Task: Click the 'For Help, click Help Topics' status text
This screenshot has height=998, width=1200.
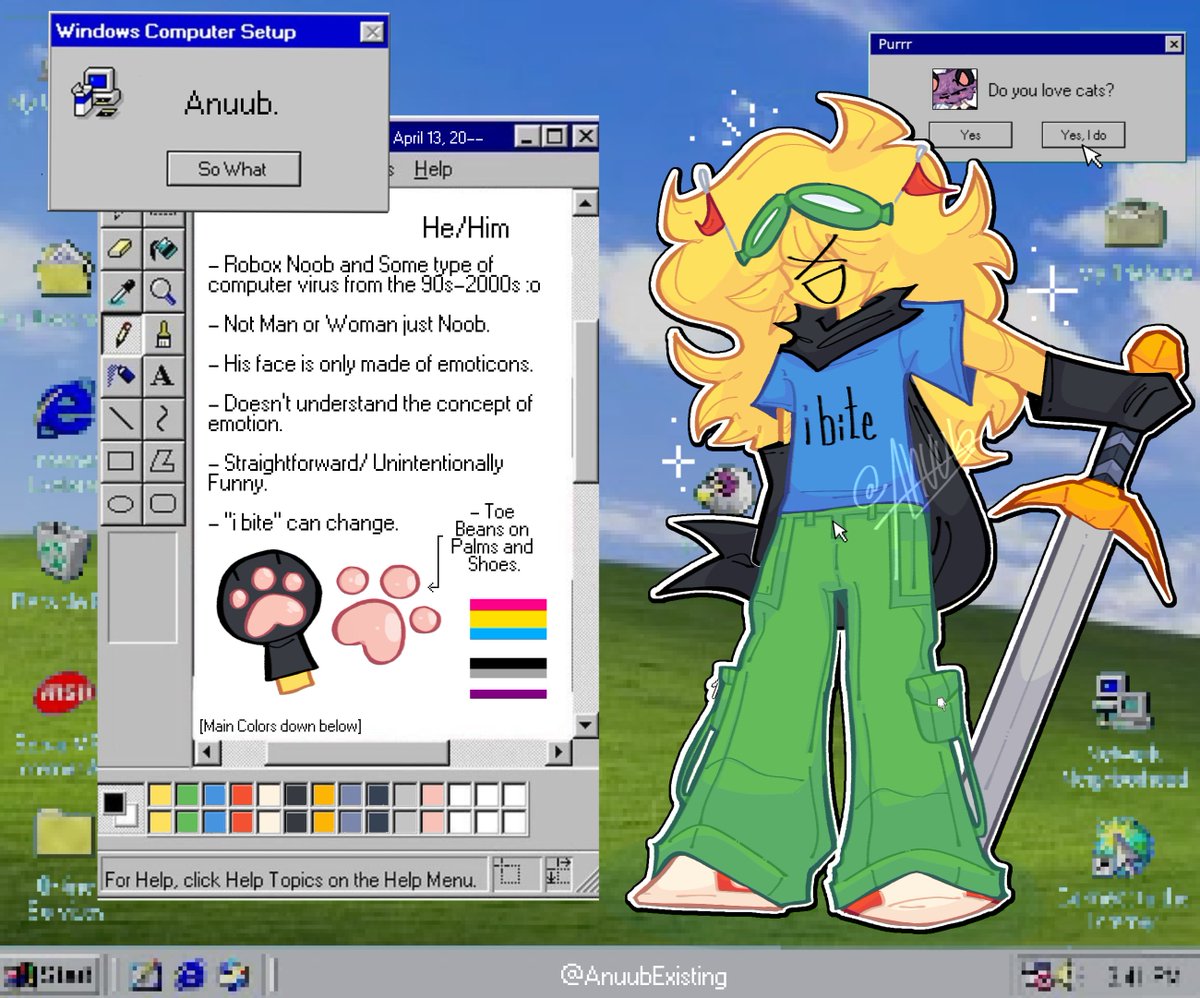Action: pyautogui.click(x=291, y=880)
